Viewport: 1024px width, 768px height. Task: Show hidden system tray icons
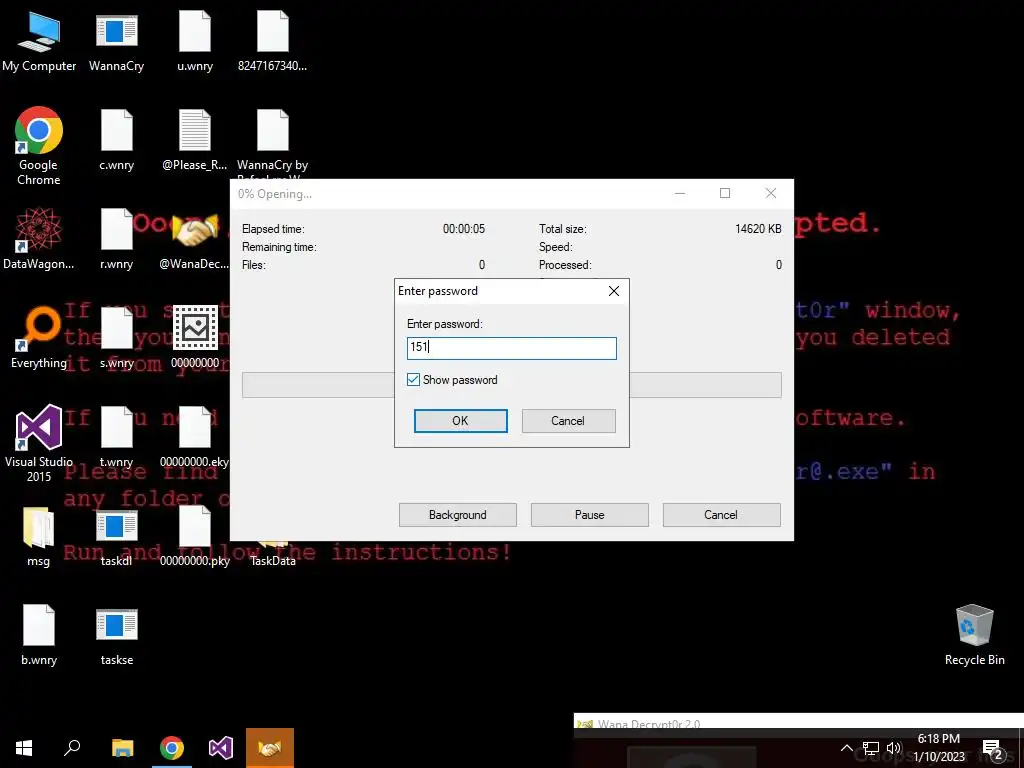coord(846,748)
